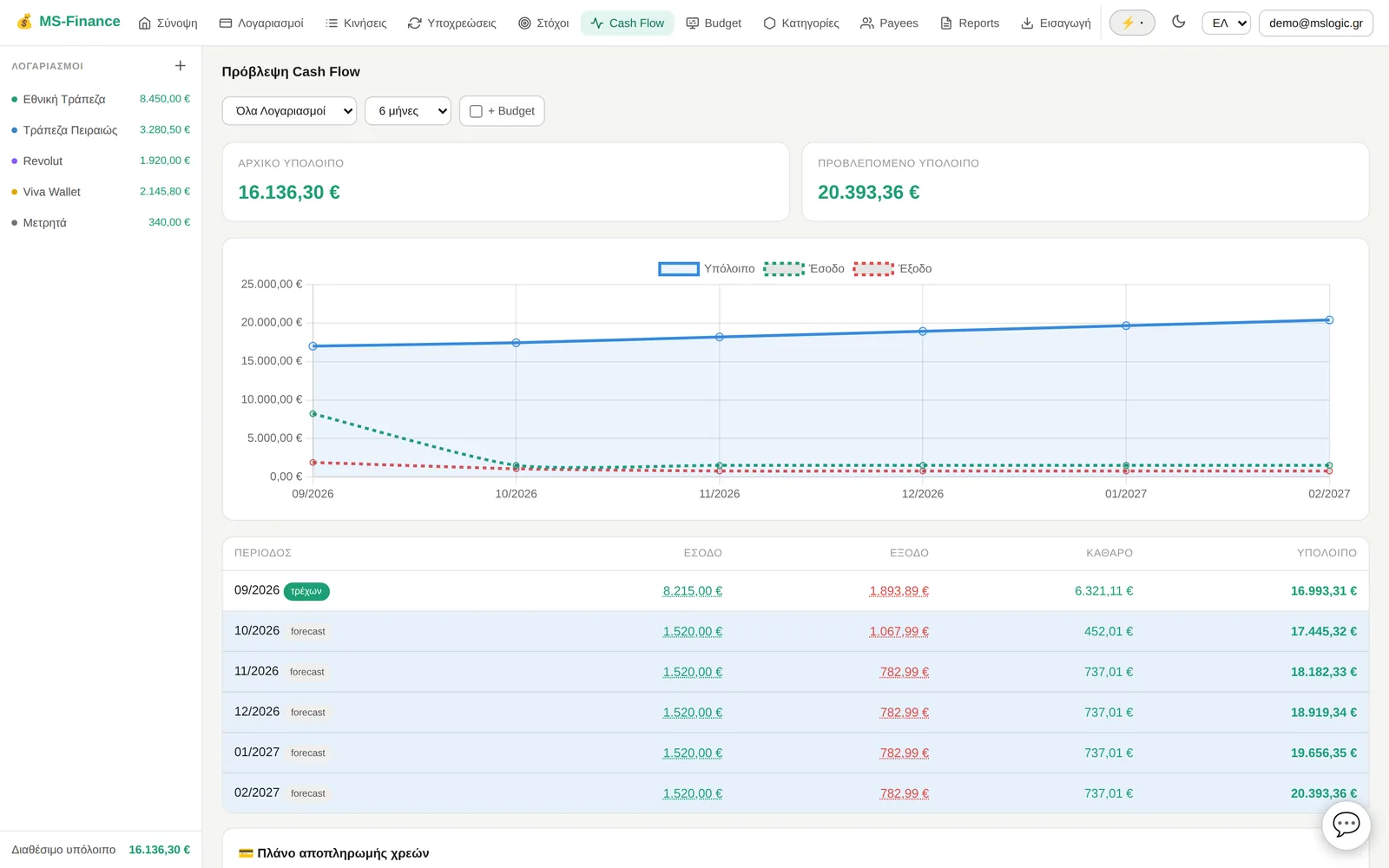This screenshot has width=1389, height=868.
Task: Click the Στόχοι target icon
Action: (524, 23)
